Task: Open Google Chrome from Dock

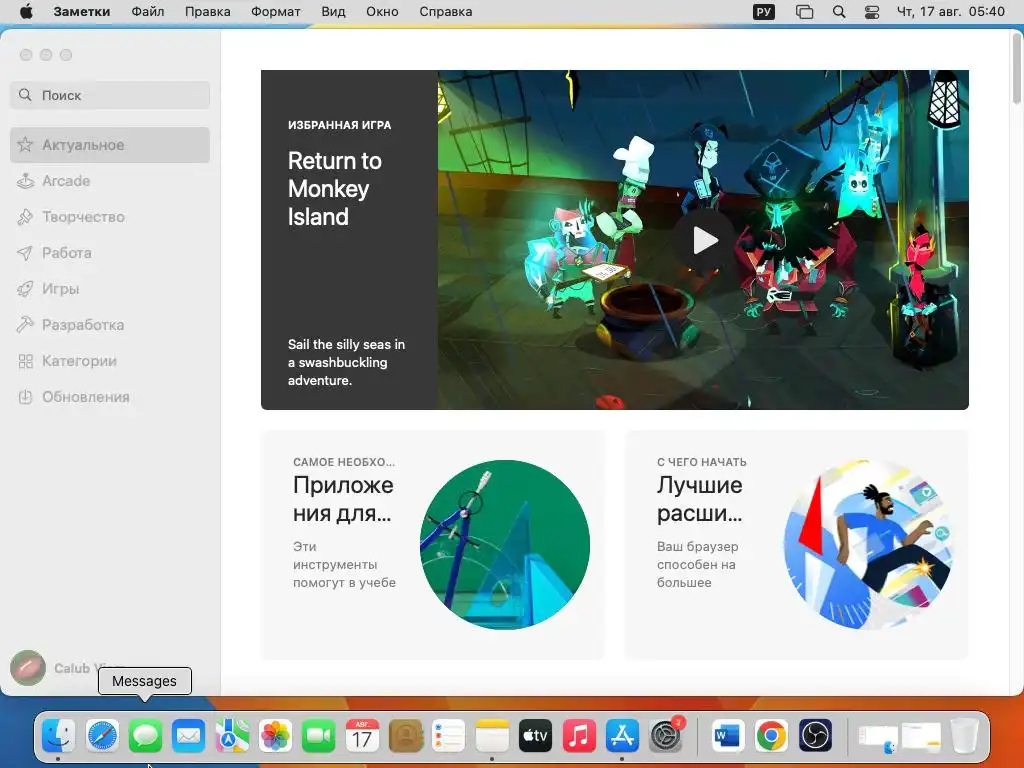Action: point(771,736)
